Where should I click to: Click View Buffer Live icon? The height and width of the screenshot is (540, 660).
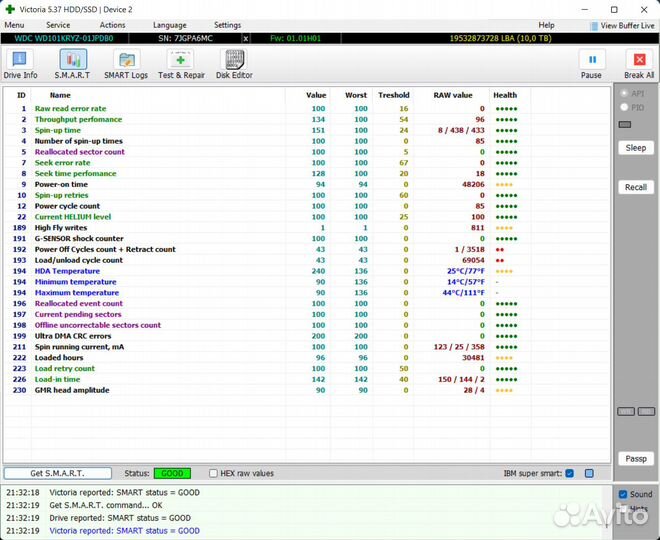click(595, 25)
